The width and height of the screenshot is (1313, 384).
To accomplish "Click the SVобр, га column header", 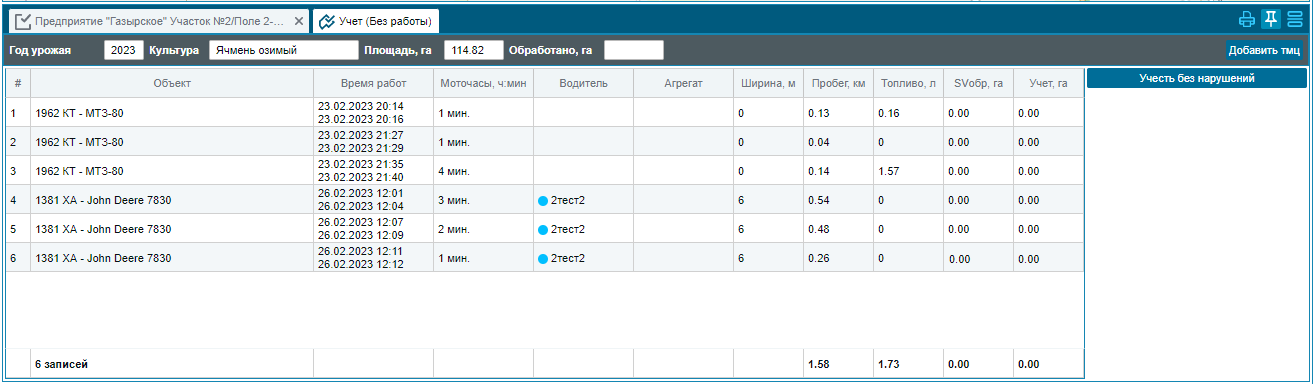I will [978, 83].
